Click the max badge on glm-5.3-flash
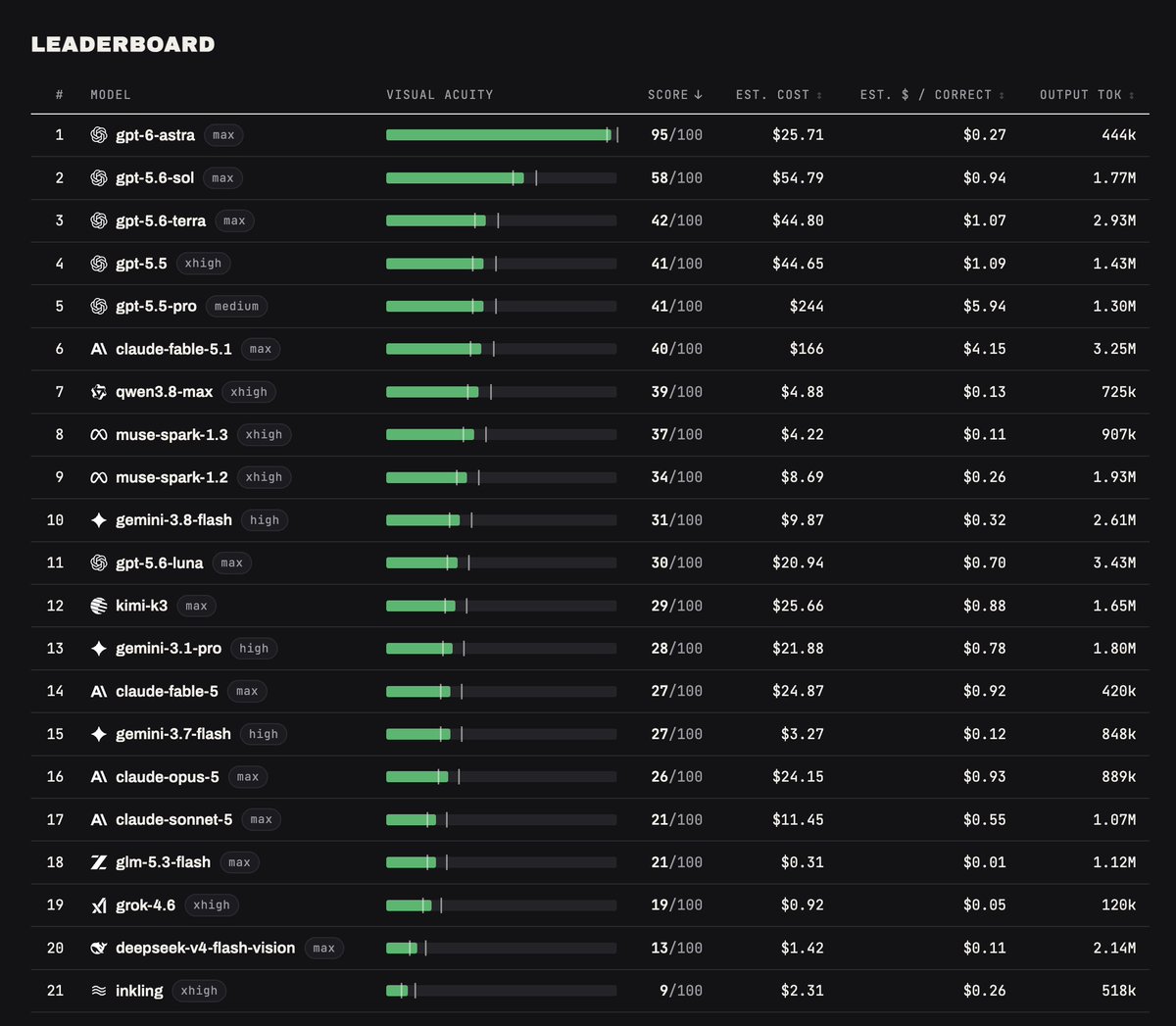The width and height of the screenshot is (1176, 1026). (x=239, y=862)
